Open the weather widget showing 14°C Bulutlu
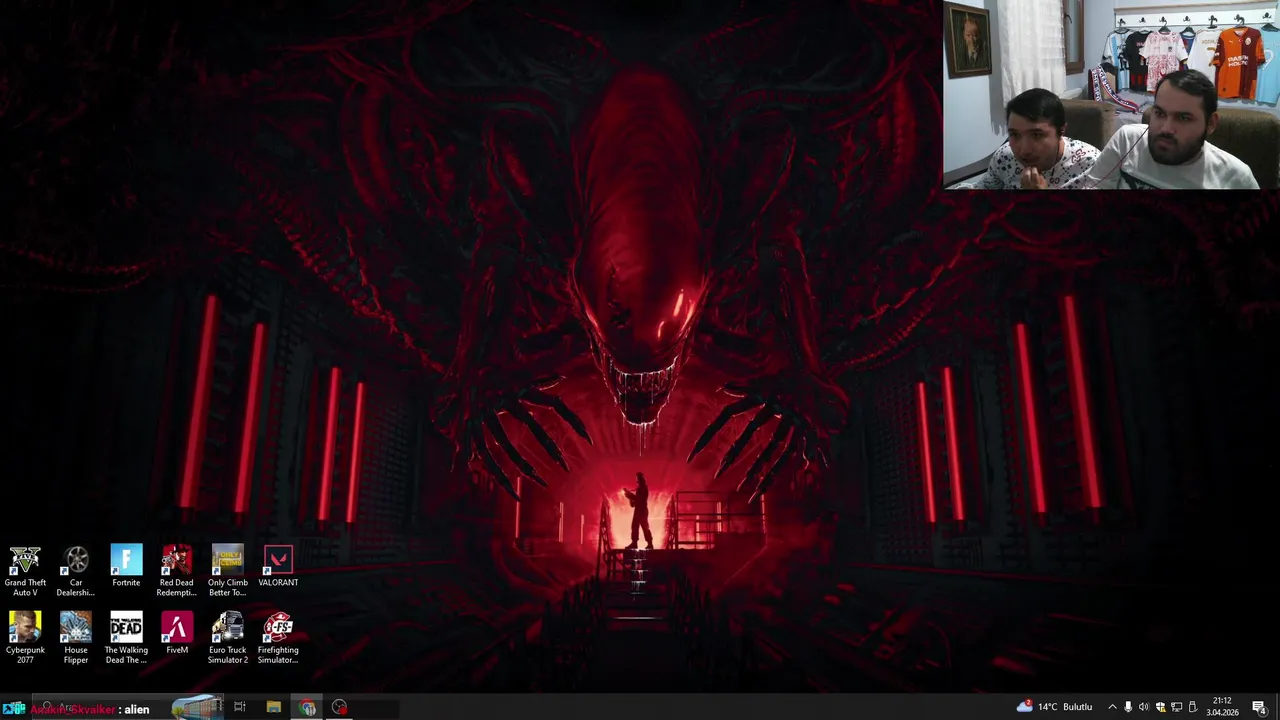 coord(1055,707)
